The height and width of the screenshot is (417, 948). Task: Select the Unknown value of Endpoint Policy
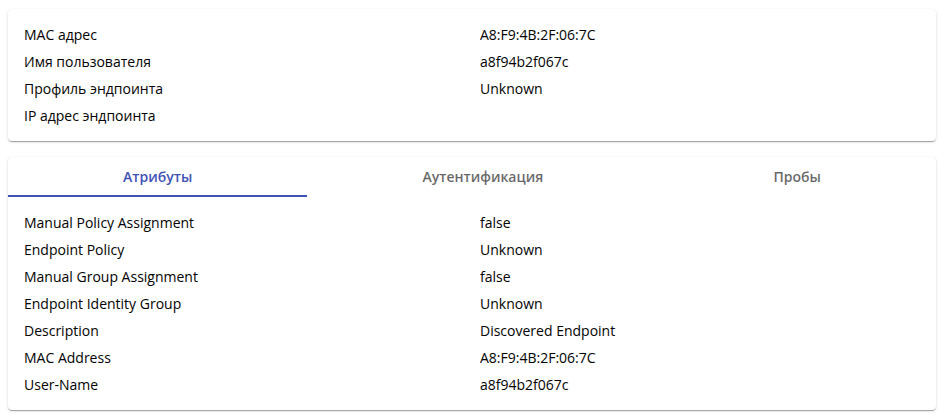coord(511,250)
